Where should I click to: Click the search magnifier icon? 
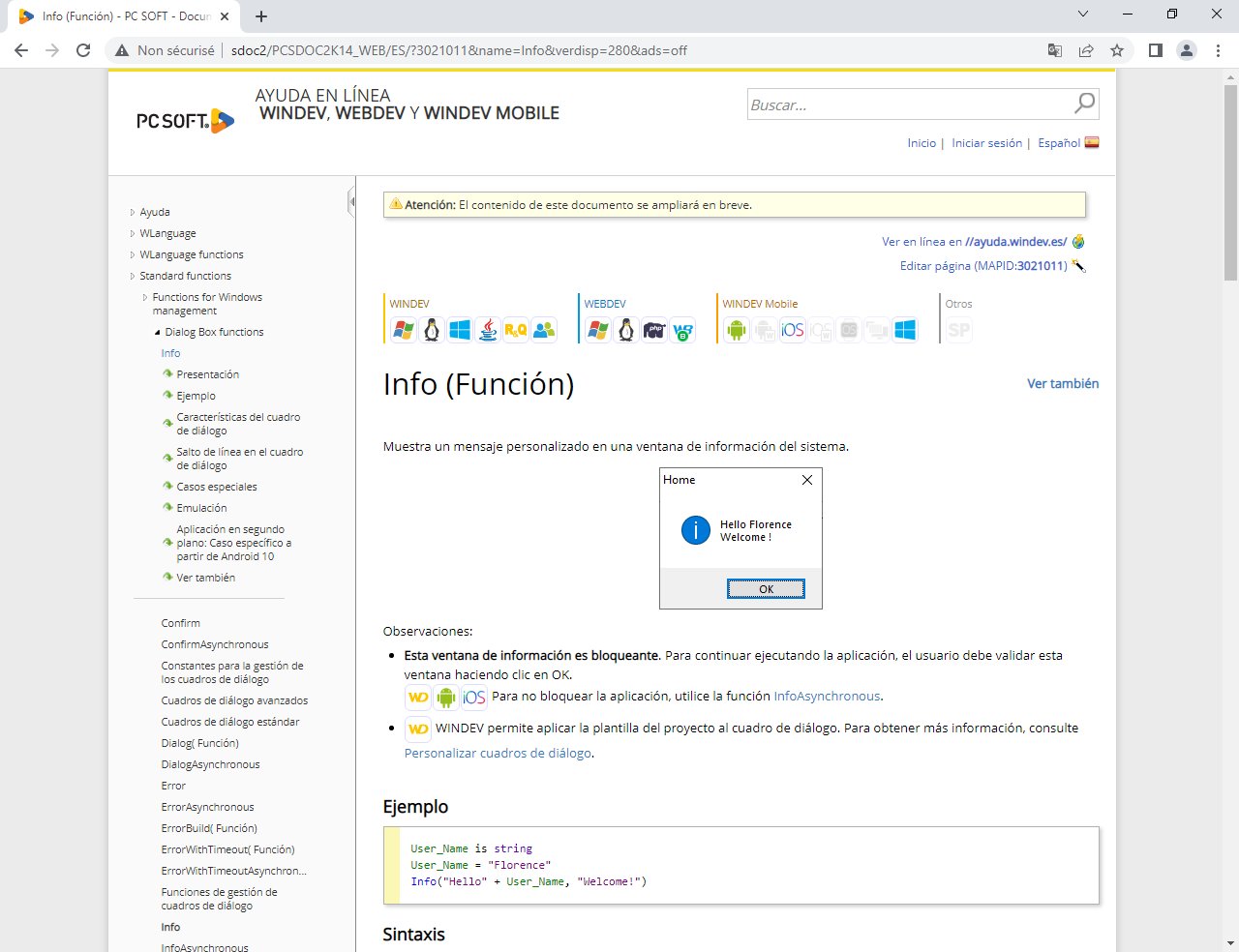[1084, 103]
